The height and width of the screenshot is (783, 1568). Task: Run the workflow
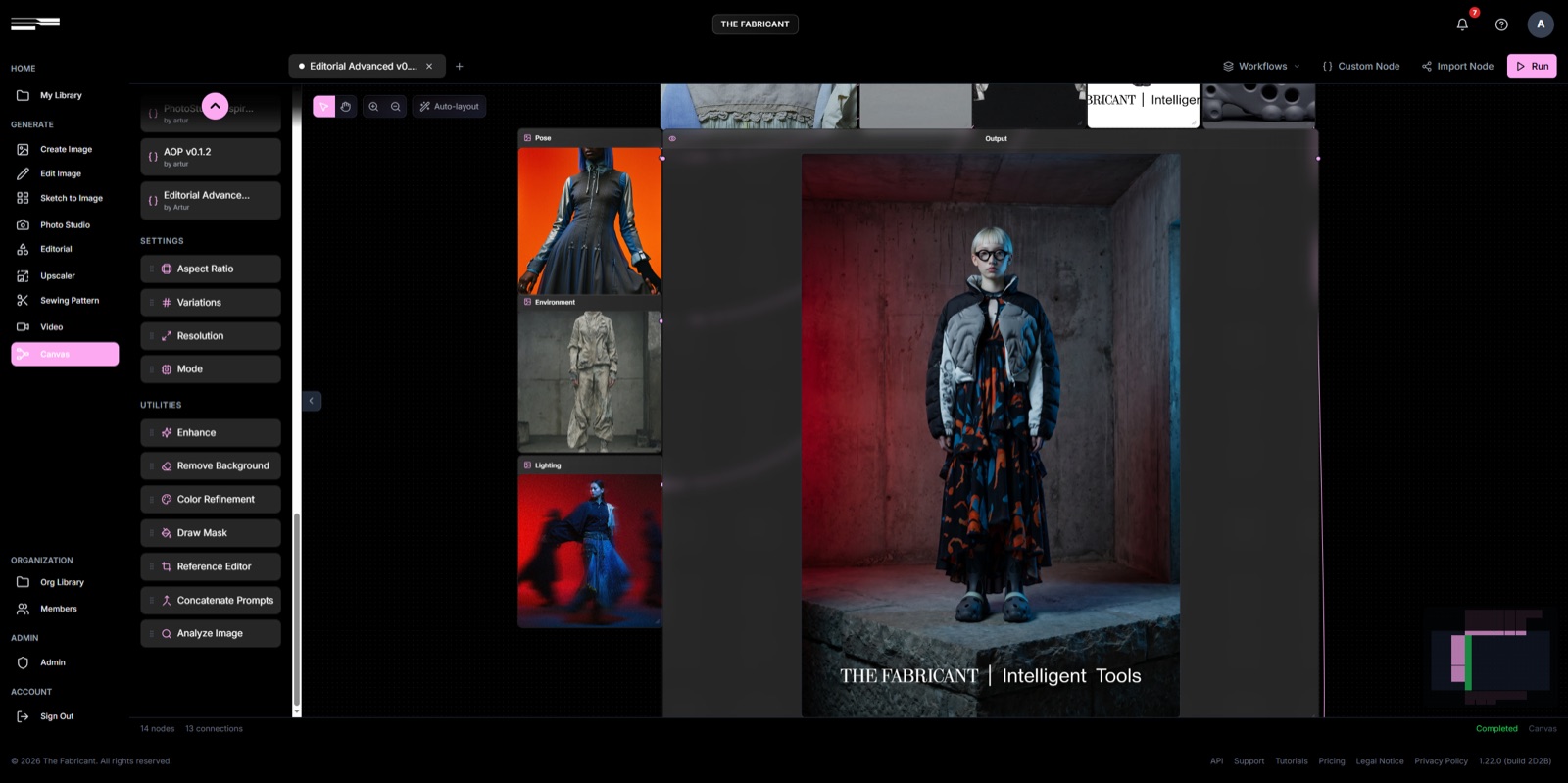click(1532, 66)
